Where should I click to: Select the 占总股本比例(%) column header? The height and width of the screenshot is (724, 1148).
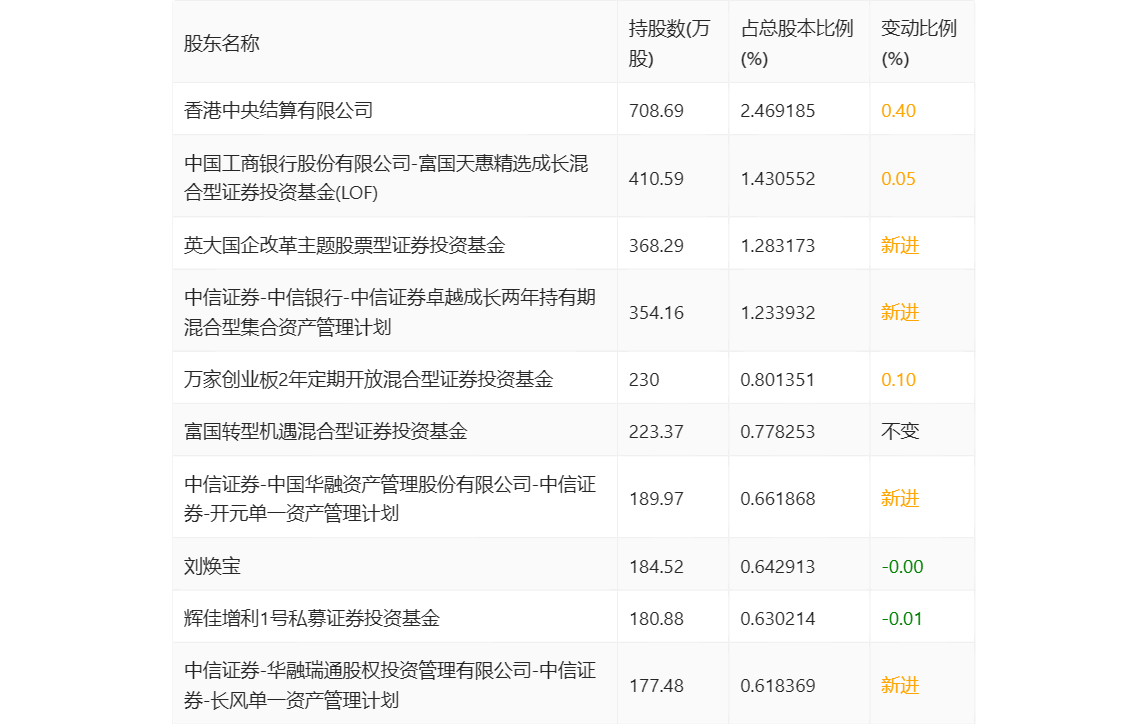[796, 43]
